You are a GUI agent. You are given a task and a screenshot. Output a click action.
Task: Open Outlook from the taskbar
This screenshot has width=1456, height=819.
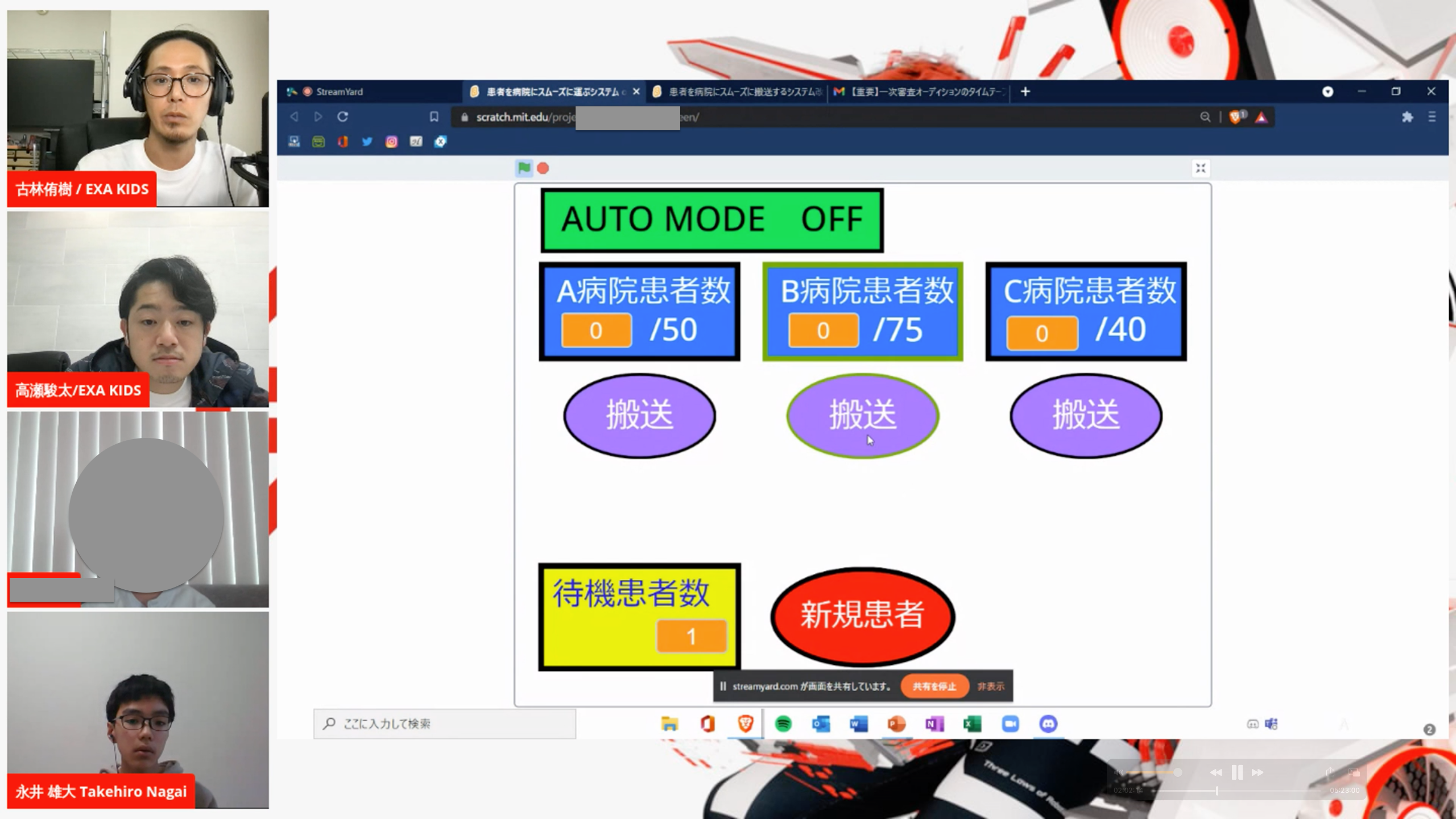821,723
